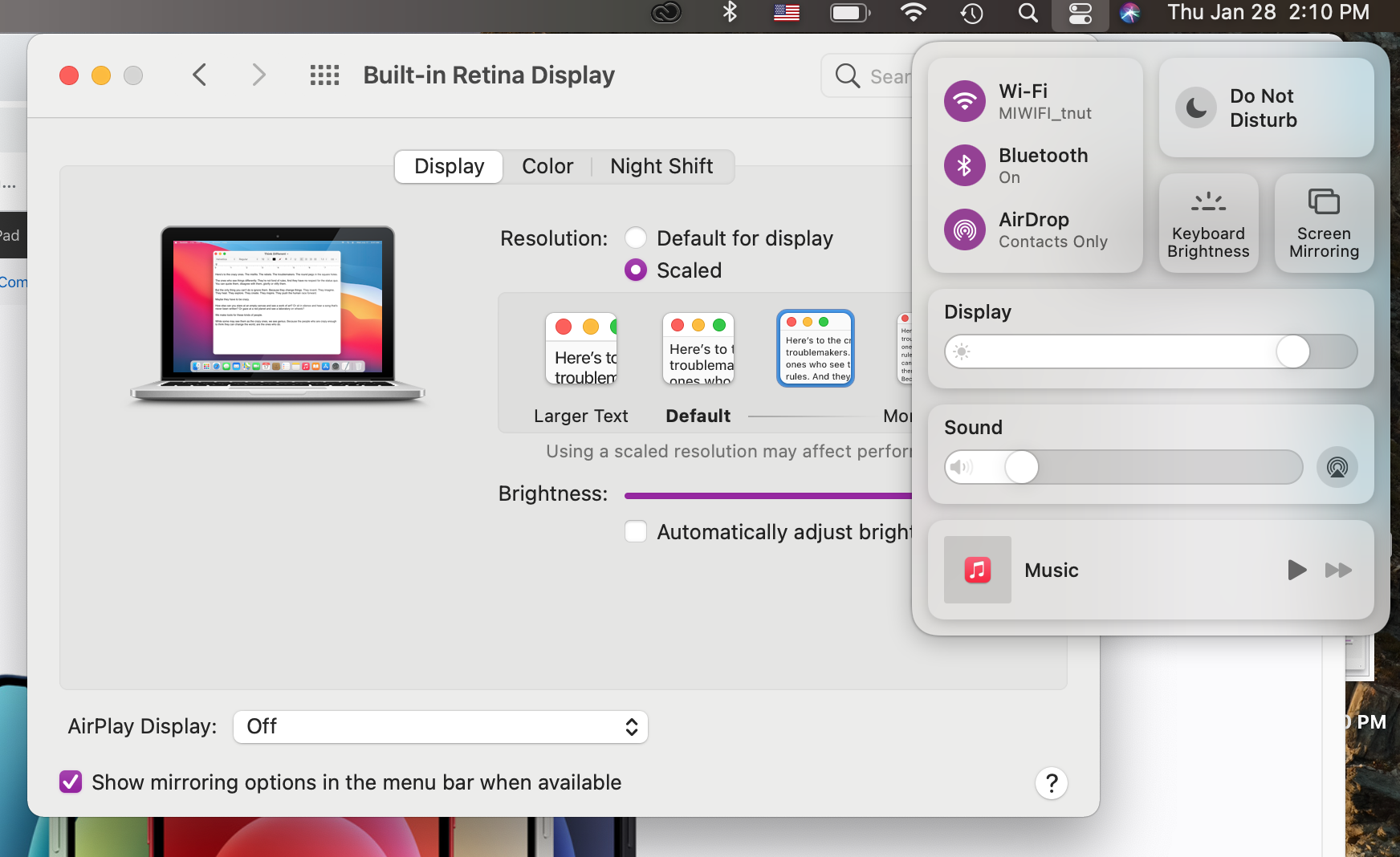Screen dimensions: 1400x857
Task: Open Siri from the menu bar
Action: pyautogui.click(x=1129, y=13)
